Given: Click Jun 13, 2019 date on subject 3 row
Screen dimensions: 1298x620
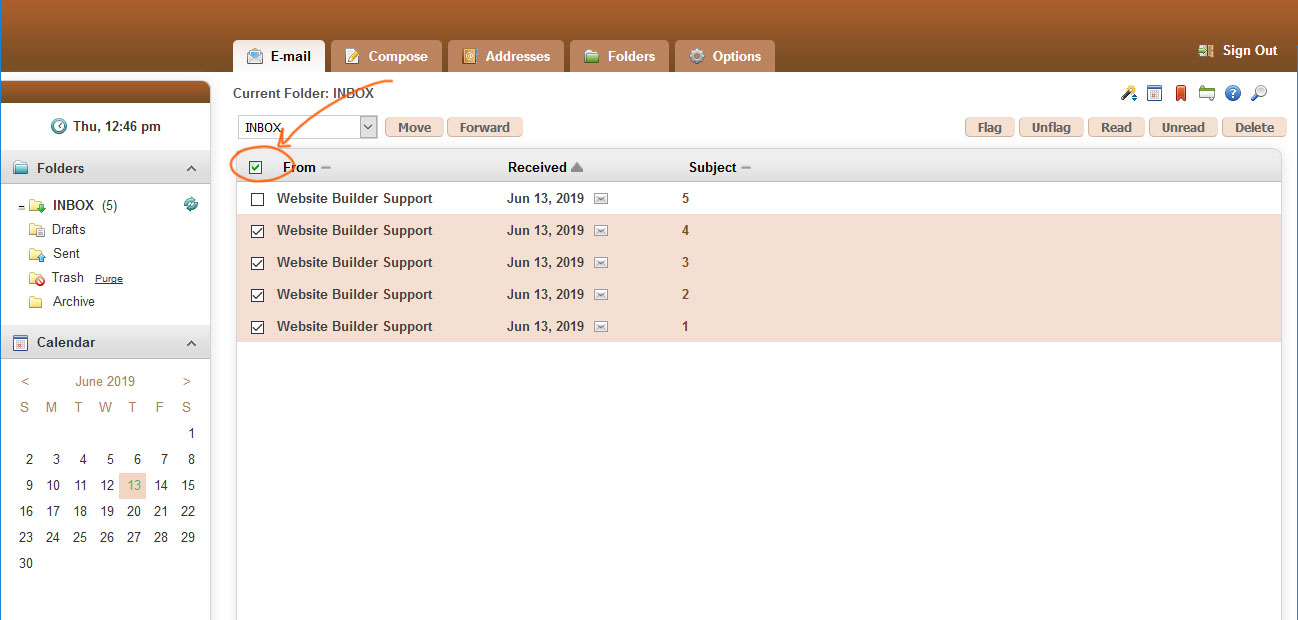Looking at the screenshot, I should (x=545, y=263).
